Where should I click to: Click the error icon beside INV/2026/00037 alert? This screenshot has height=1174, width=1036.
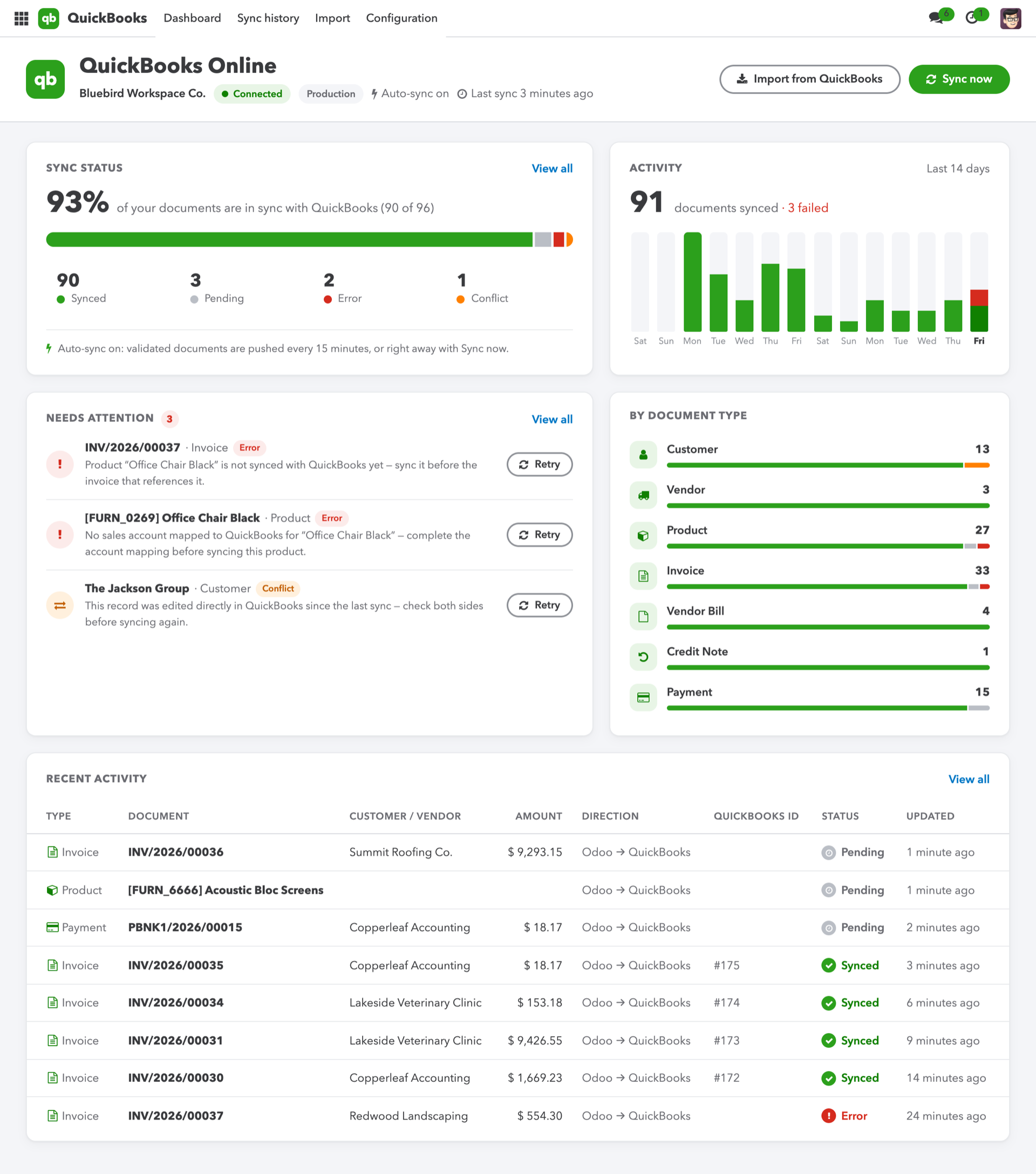point(60,464)
